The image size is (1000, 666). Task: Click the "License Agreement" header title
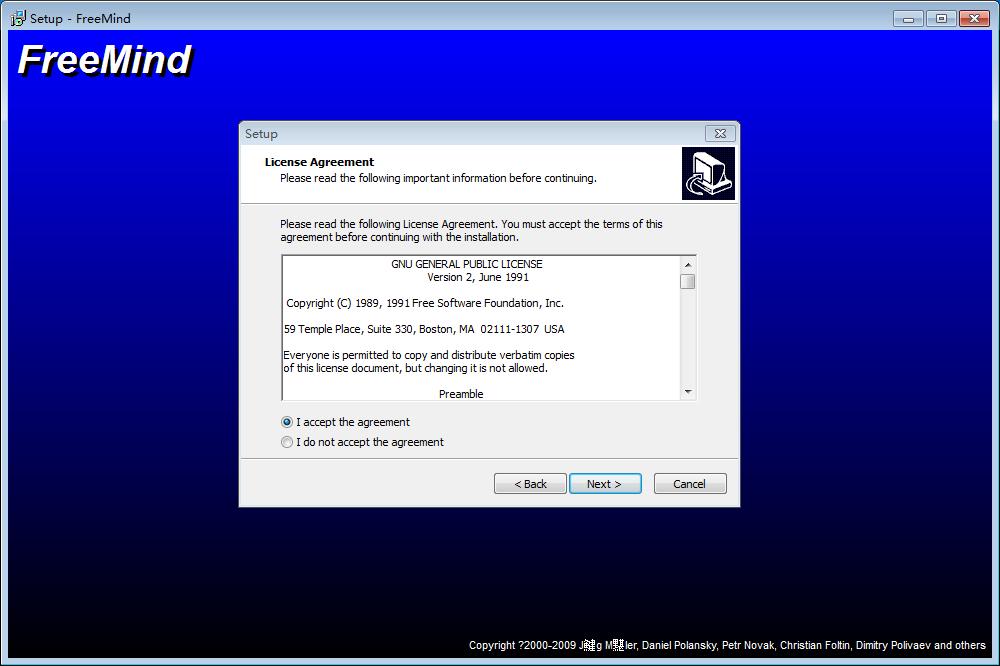tap(320, 162)
